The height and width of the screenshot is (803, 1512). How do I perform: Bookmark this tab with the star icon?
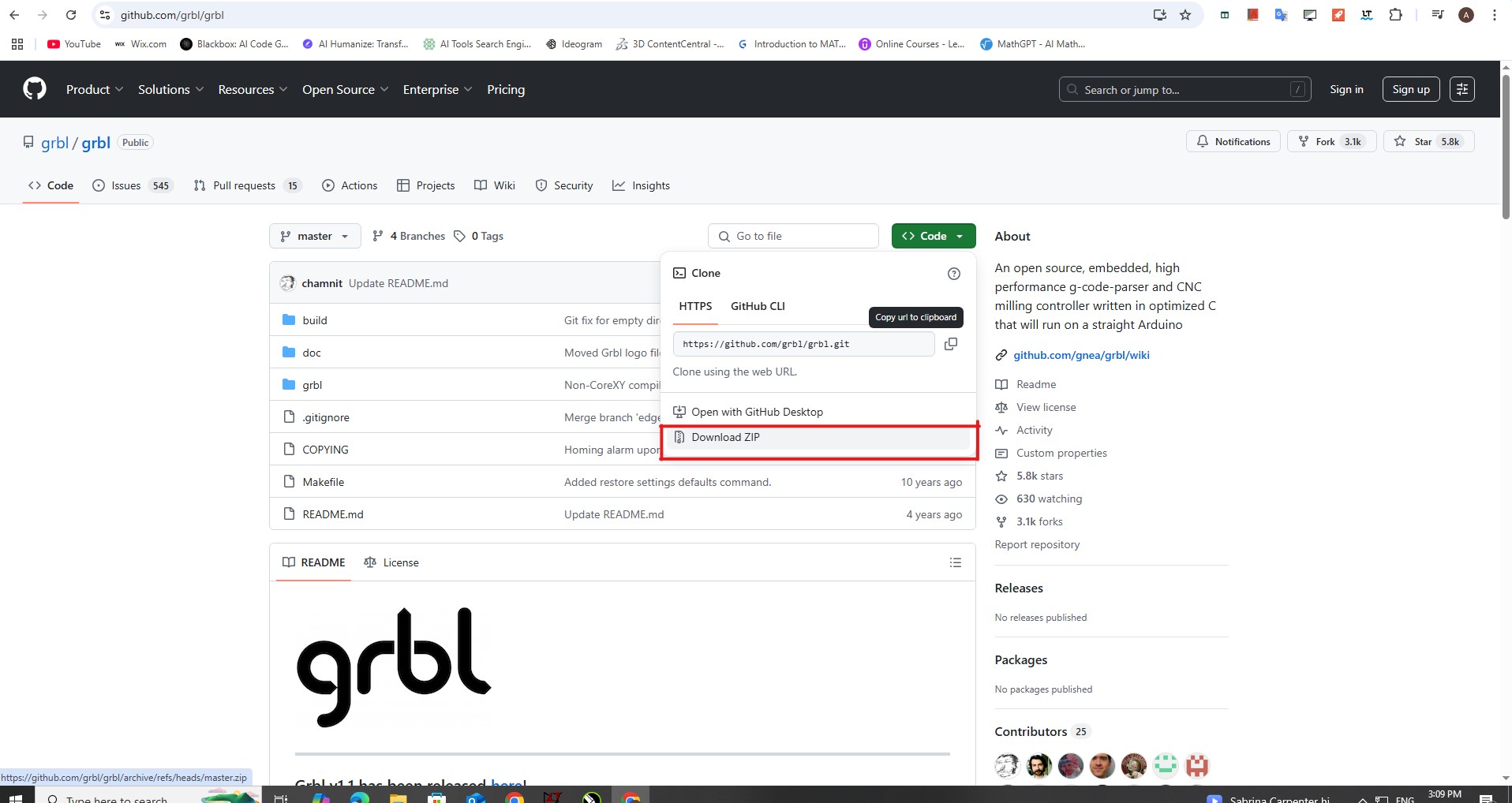(x=1185, y=15)
